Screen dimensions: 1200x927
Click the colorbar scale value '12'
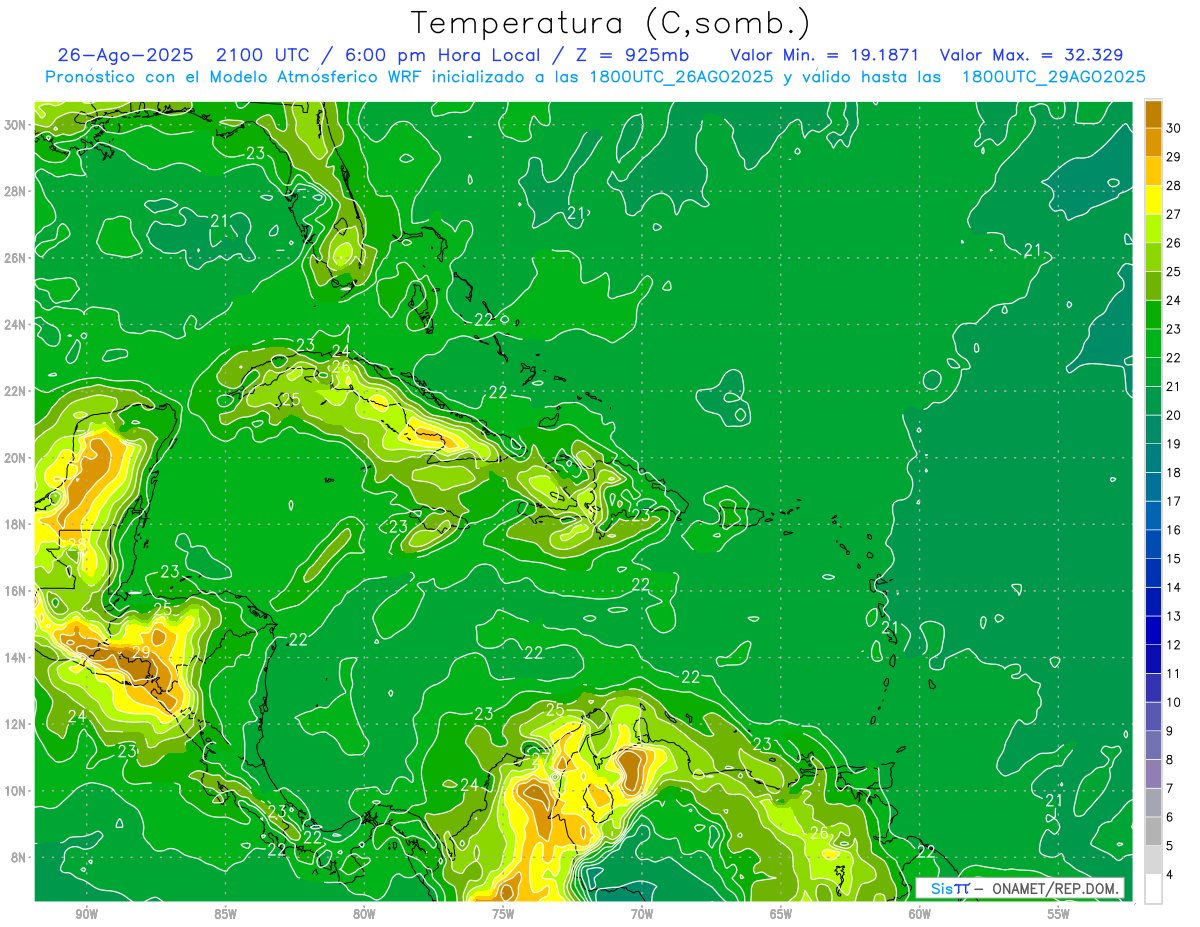coord(1173,644)
